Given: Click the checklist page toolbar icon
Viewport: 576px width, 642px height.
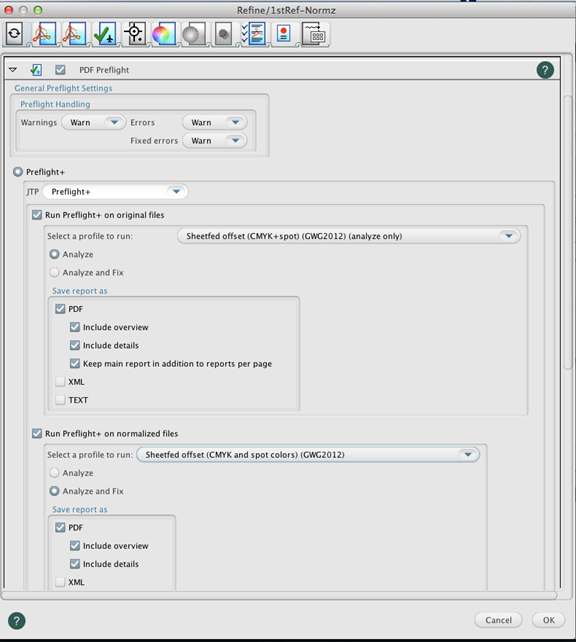Looking at the screenshot, I should click(x=253, y=34).
